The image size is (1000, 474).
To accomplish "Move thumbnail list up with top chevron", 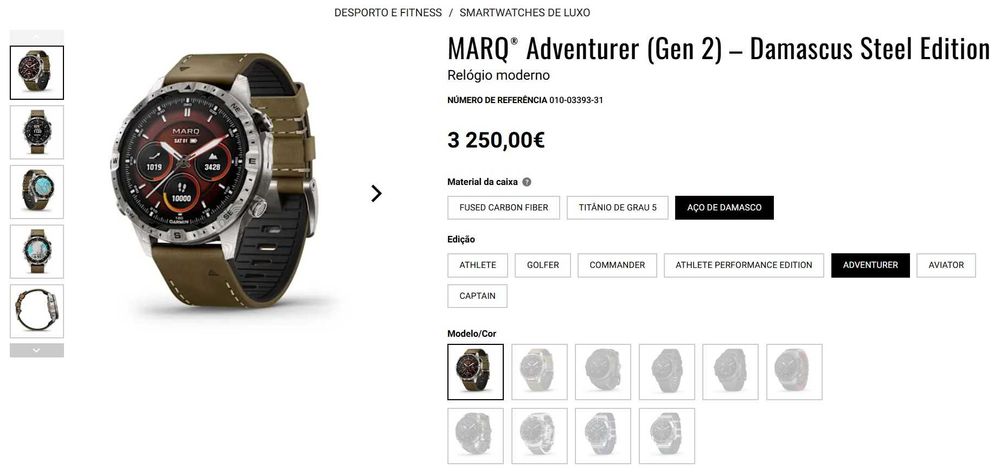I will [x=36, y=36].
